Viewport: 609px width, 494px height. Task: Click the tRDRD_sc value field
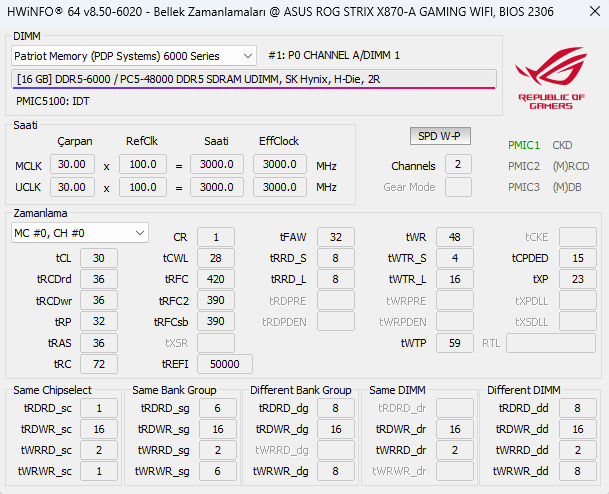click(x=99, y=408)
